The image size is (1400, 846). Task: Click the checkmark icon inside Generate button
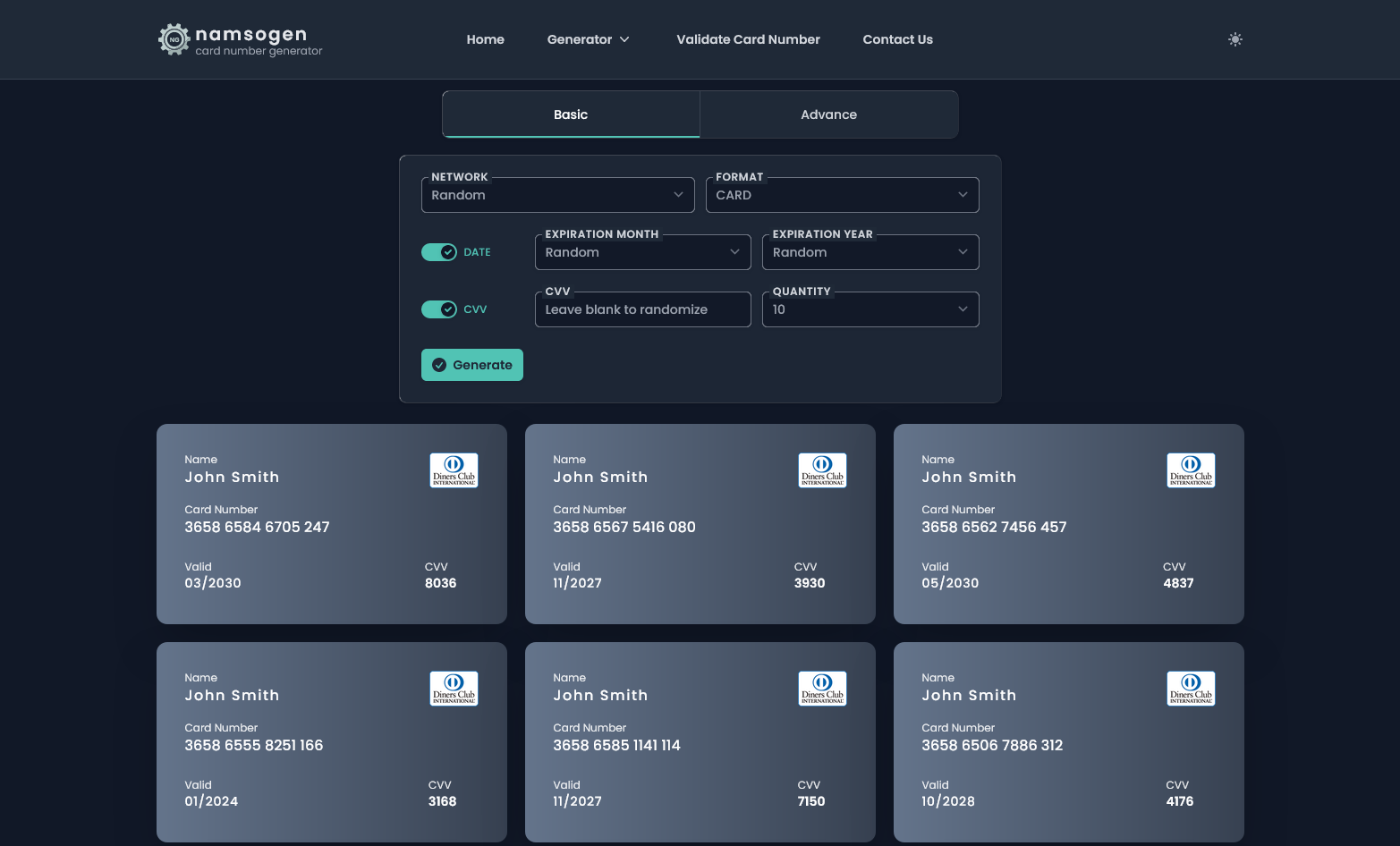(x=439, y=365)
